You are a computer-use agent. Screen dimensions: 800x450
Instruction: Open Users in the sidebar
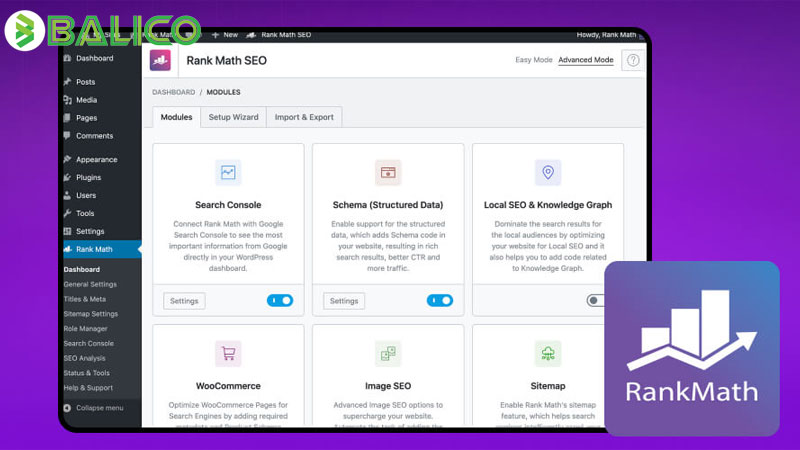tap(86, 195)
